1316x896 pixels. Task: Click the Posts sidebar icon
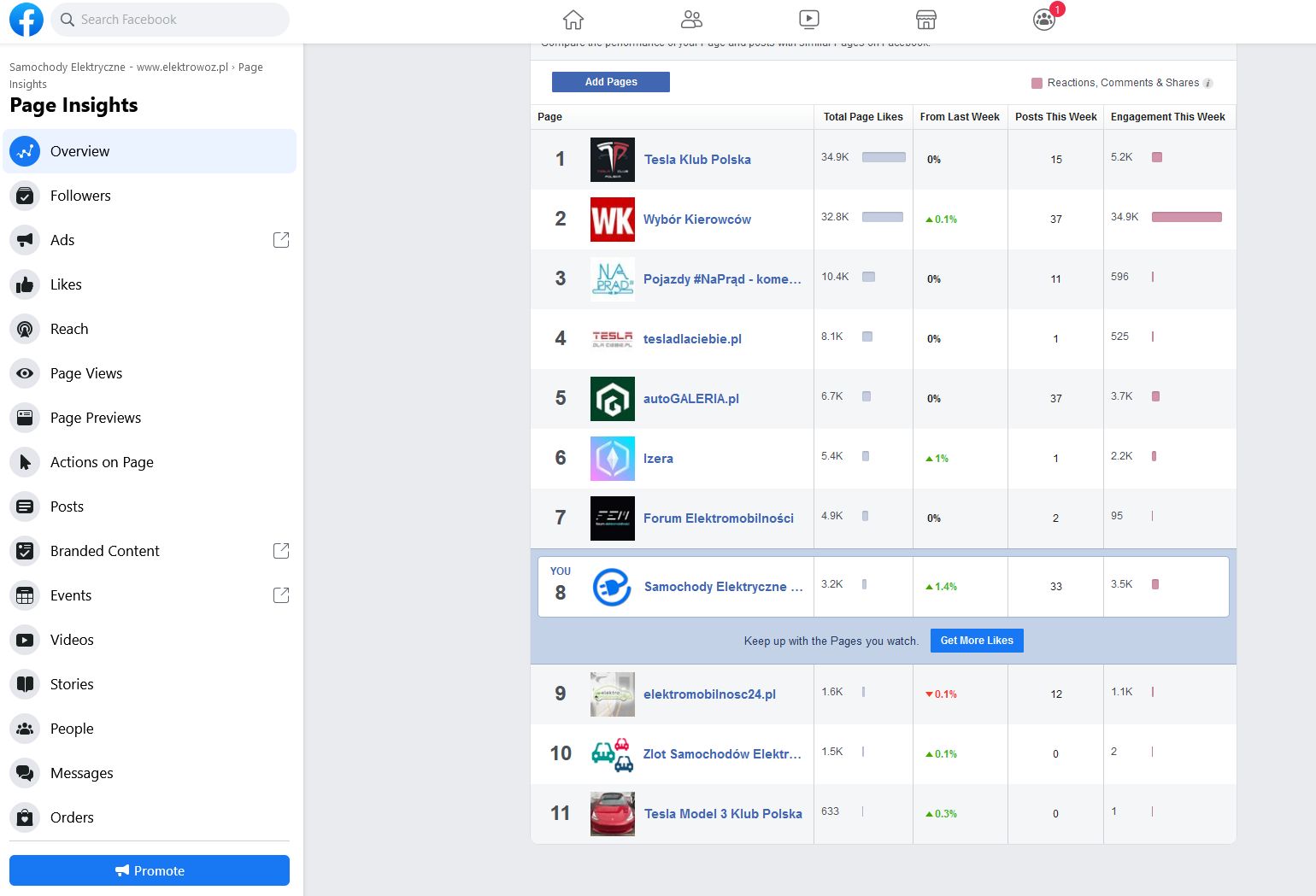tap(25, 507)
